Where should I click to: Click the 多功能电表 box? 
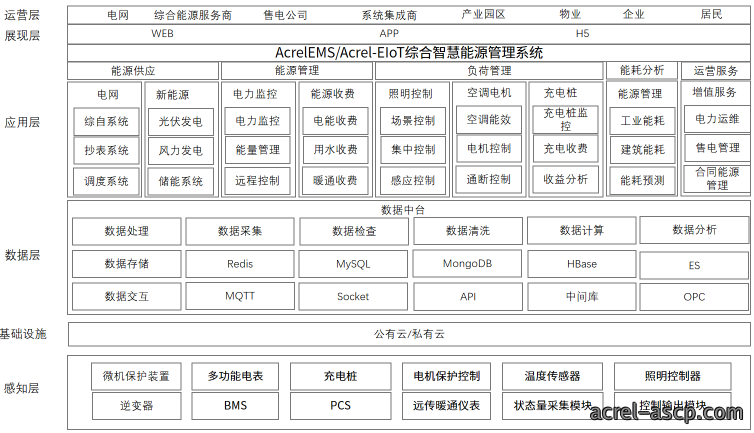pos(235,376)
